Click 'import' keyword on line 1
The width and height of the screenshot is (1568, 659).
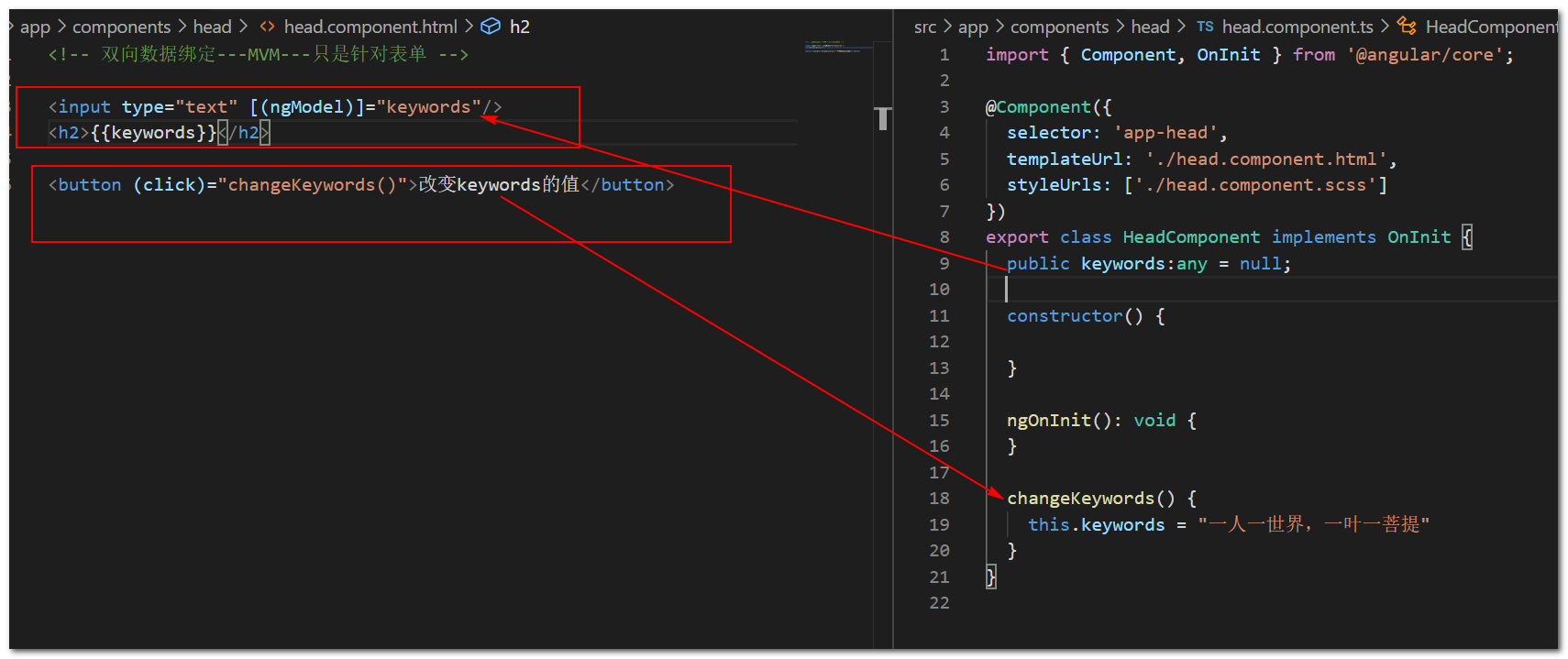click(x=1017, y=55)
